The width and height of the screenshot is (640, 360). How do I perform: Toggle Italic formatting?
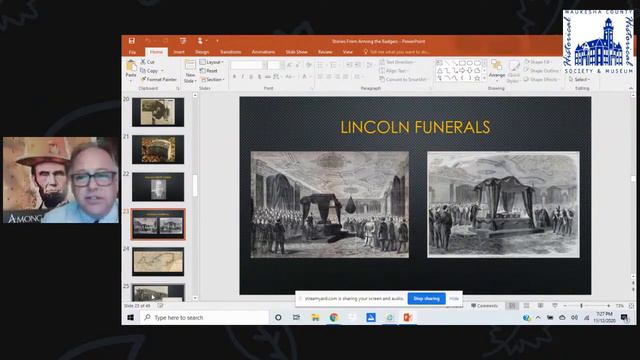point(242,77)
